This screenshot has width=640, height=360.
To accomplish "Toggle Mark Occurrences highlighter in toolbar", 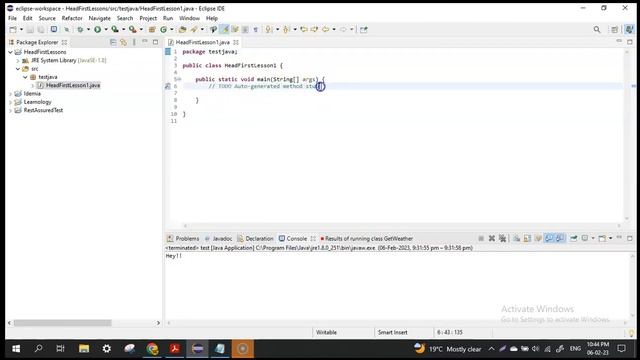I will pos(225,29).
